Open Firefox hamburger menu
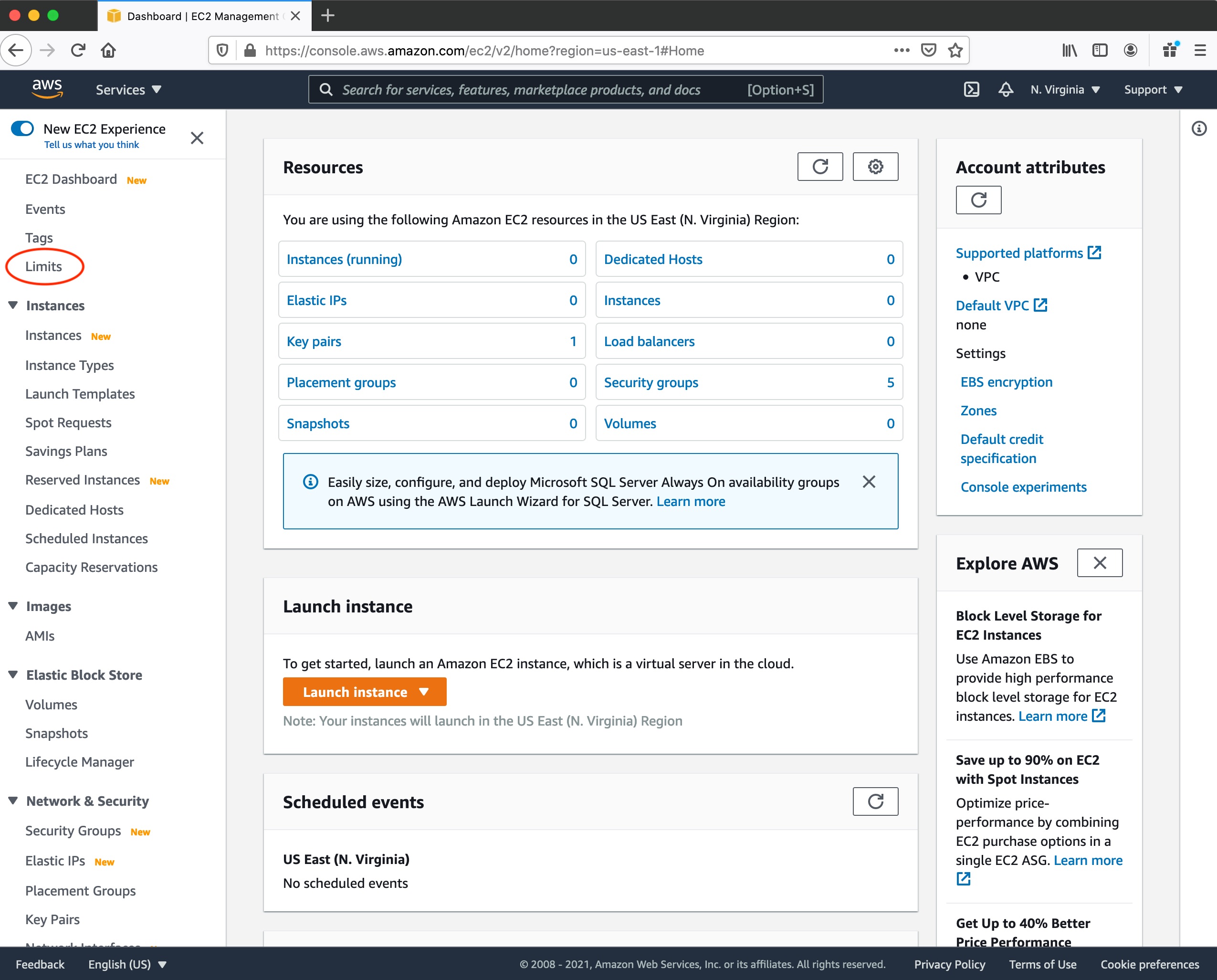Screen dimensions: 1217x980 (1200, 51)
